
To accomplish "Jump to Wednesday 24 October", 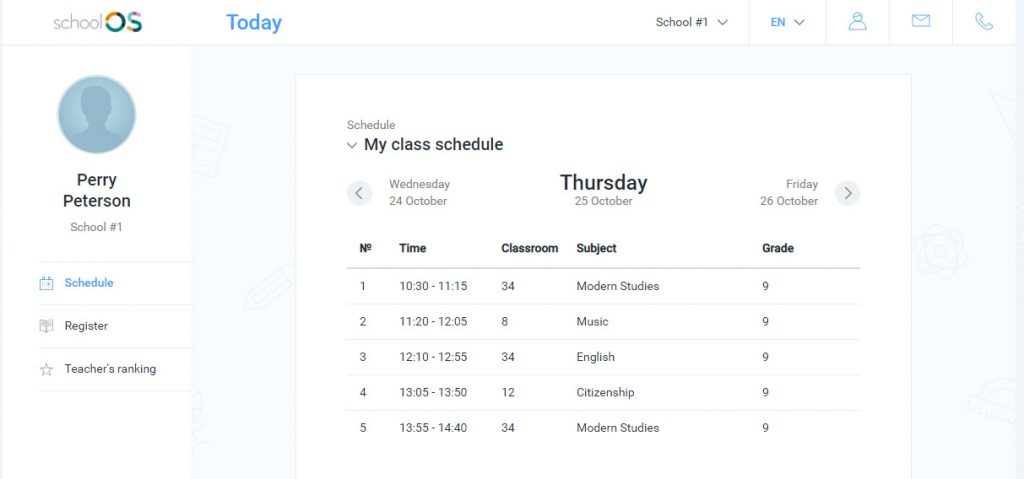I will tap(419, 193).
